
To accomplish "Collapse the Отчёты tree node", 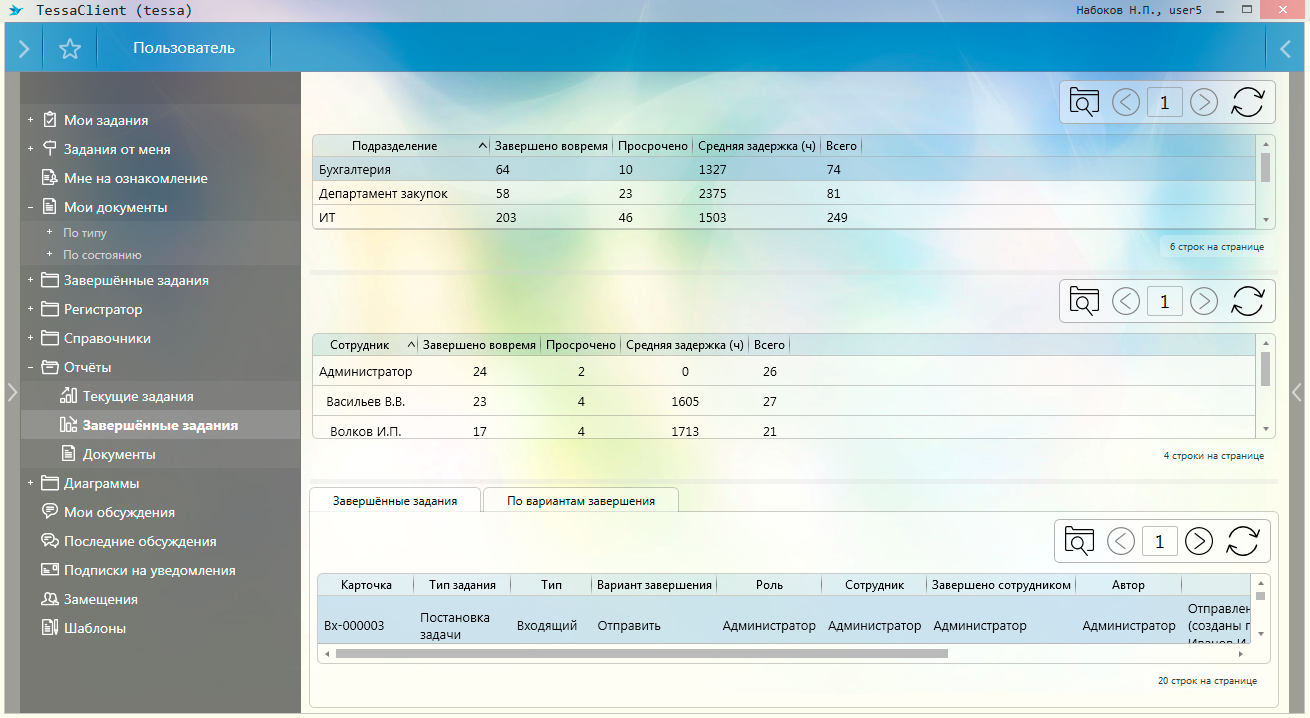I will (x=31, y=367).
